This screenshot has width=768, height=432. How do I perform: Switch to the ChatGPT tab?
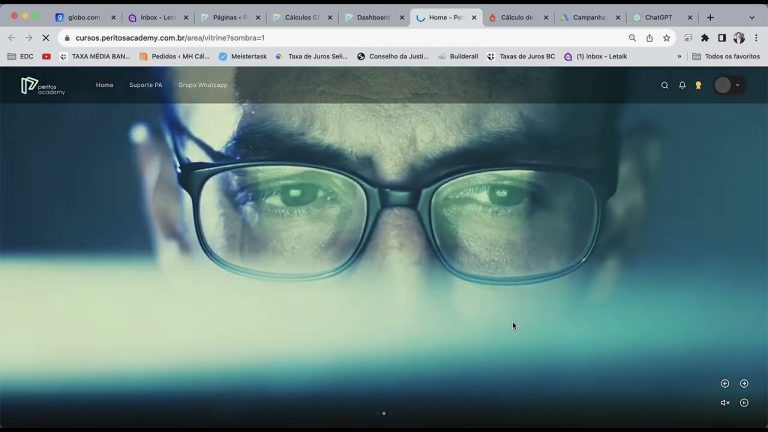coord(658,17)
